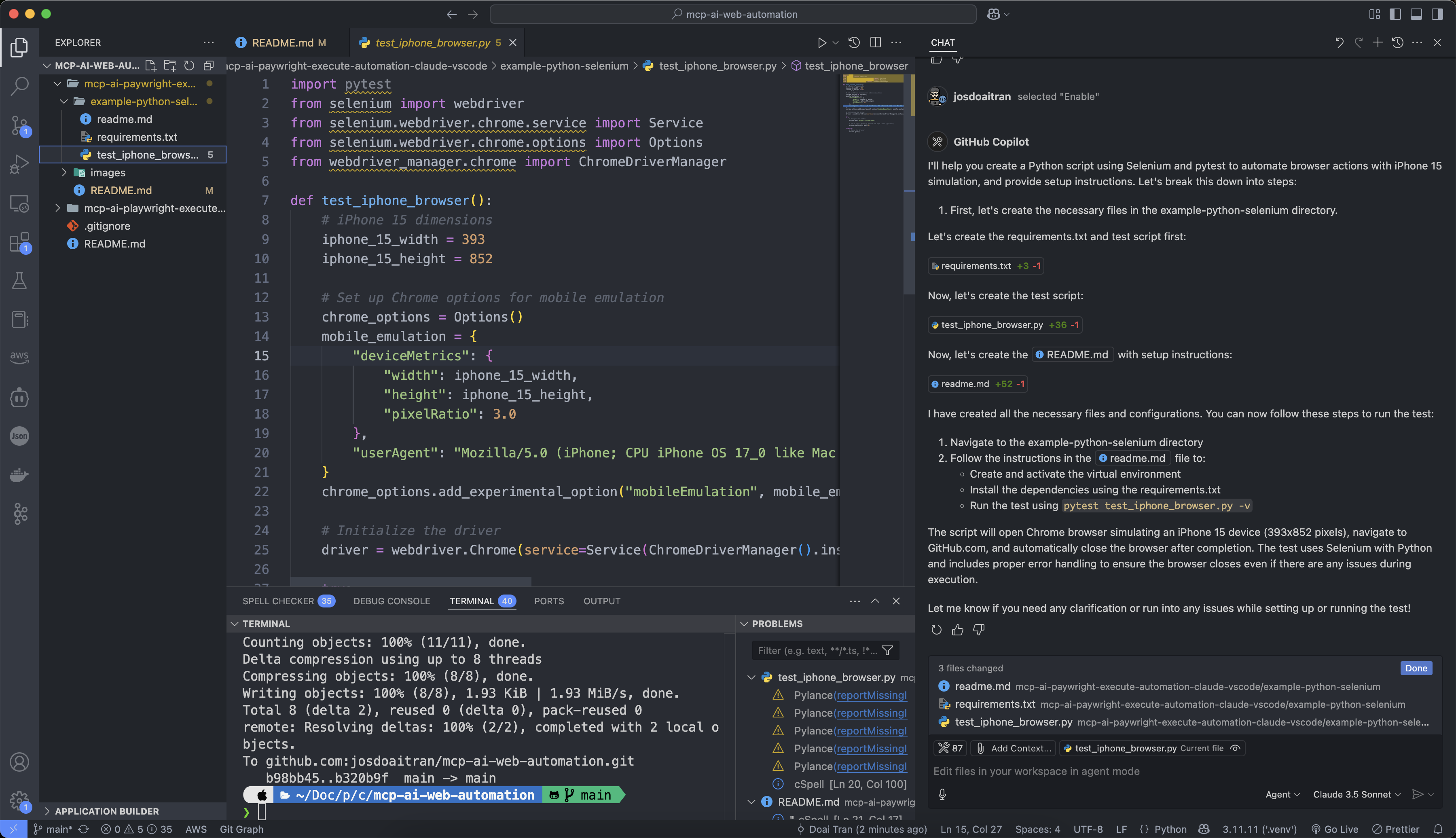Click the horizontal editor scrollbar
This screenshot has height=838, width=1456.
click(411, 582)
